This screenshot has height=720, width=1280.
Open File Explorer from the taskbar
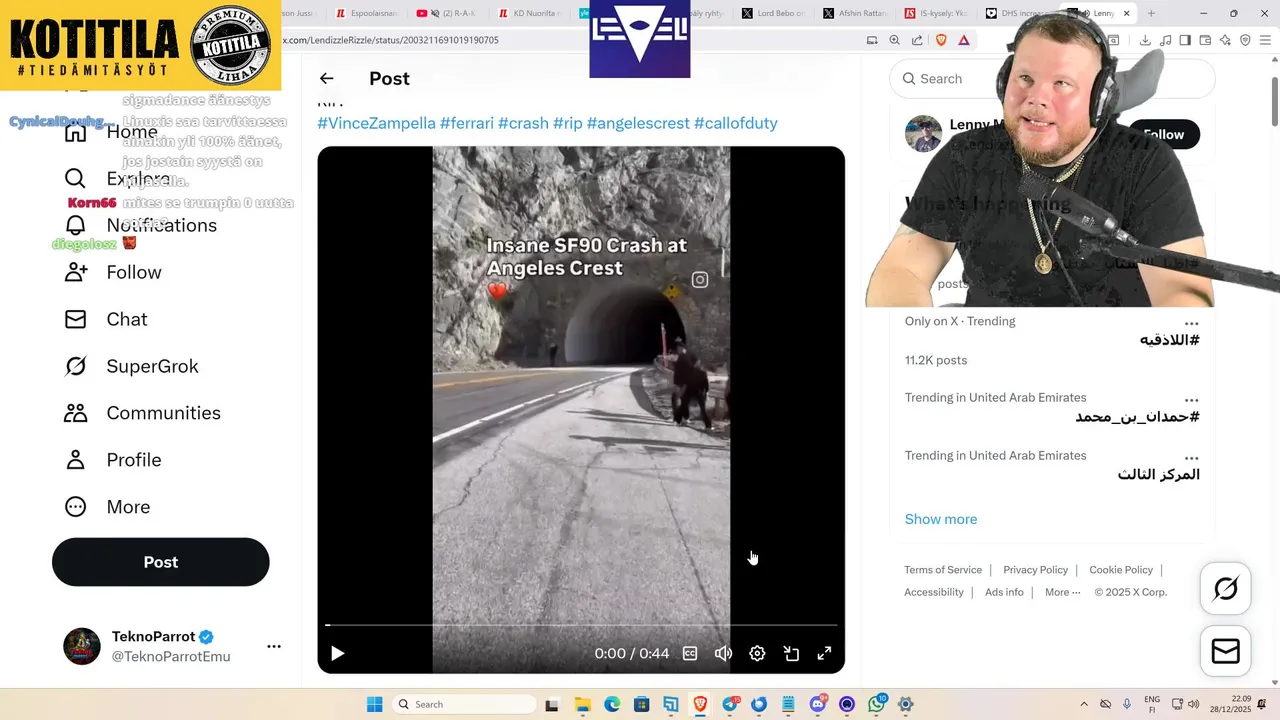[582, 704]
